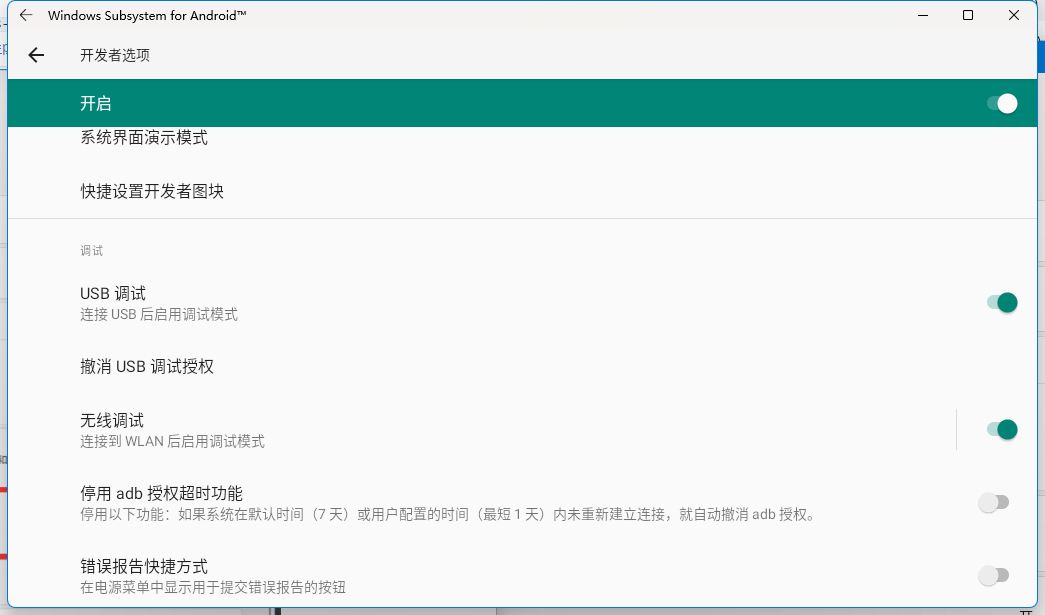Image resolution: width=1045 pixels, height=615 pixels.
Task: Enable 停用 adb 授权超时功能 switch
Action: [994, 502]
